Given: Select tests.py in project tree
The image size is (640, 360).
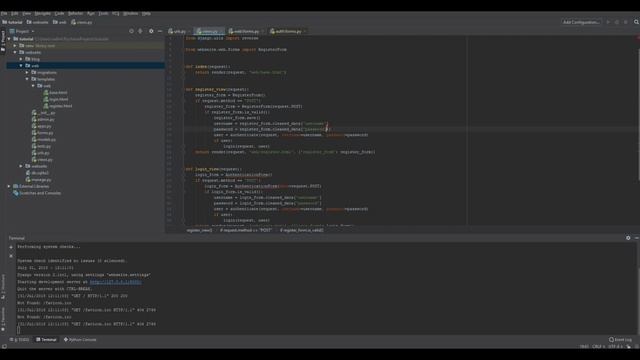Looking at the screenshot, I should pos(41,146).
